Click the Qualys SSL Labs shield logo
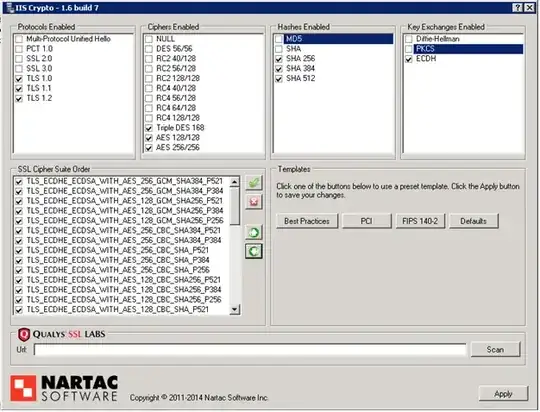Image resolution: width=540 pixels, height=412 pixels. (24, 334)
